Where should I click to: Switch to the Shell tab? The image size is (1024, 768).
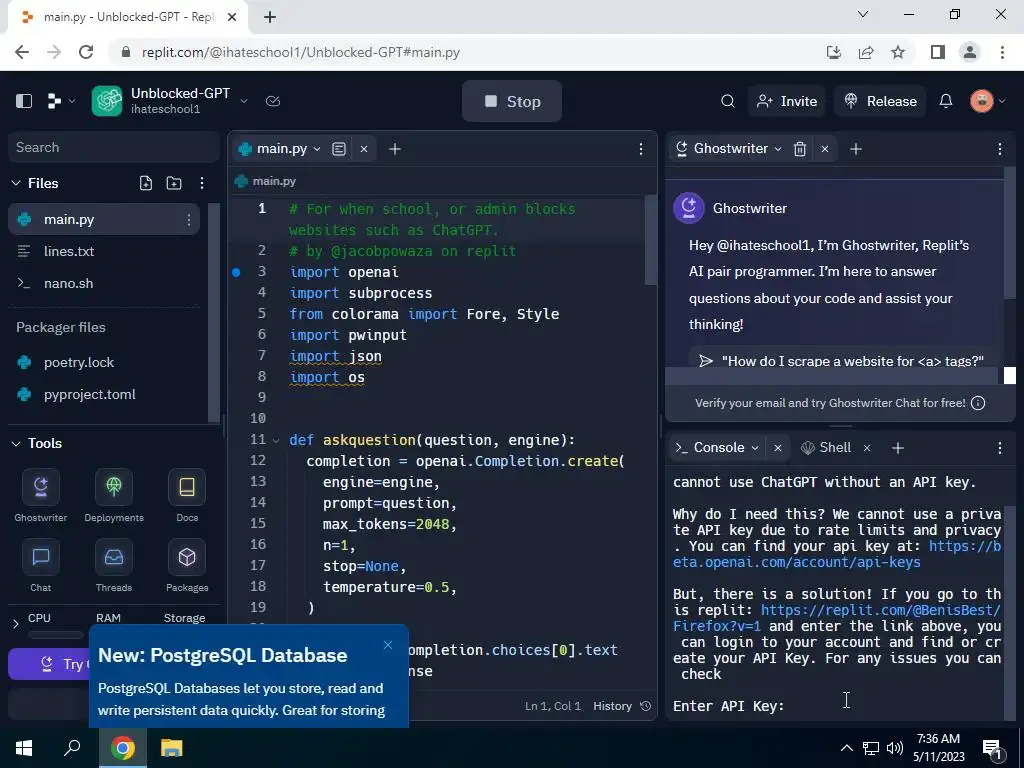pos(826,447)
